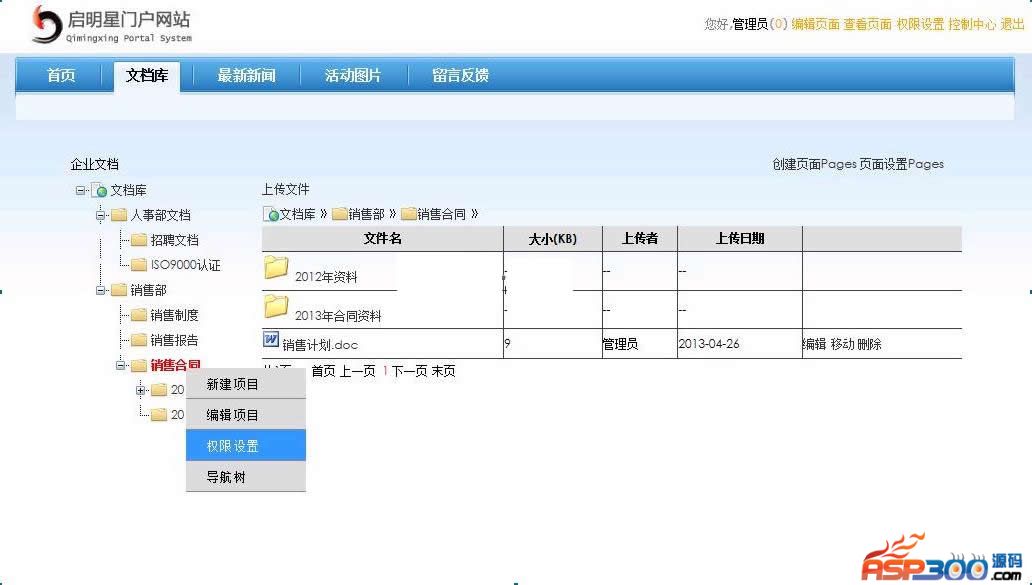The image size is (1032, 585).
Task: Click the 上传文件 link
Action: click(286, 190)
